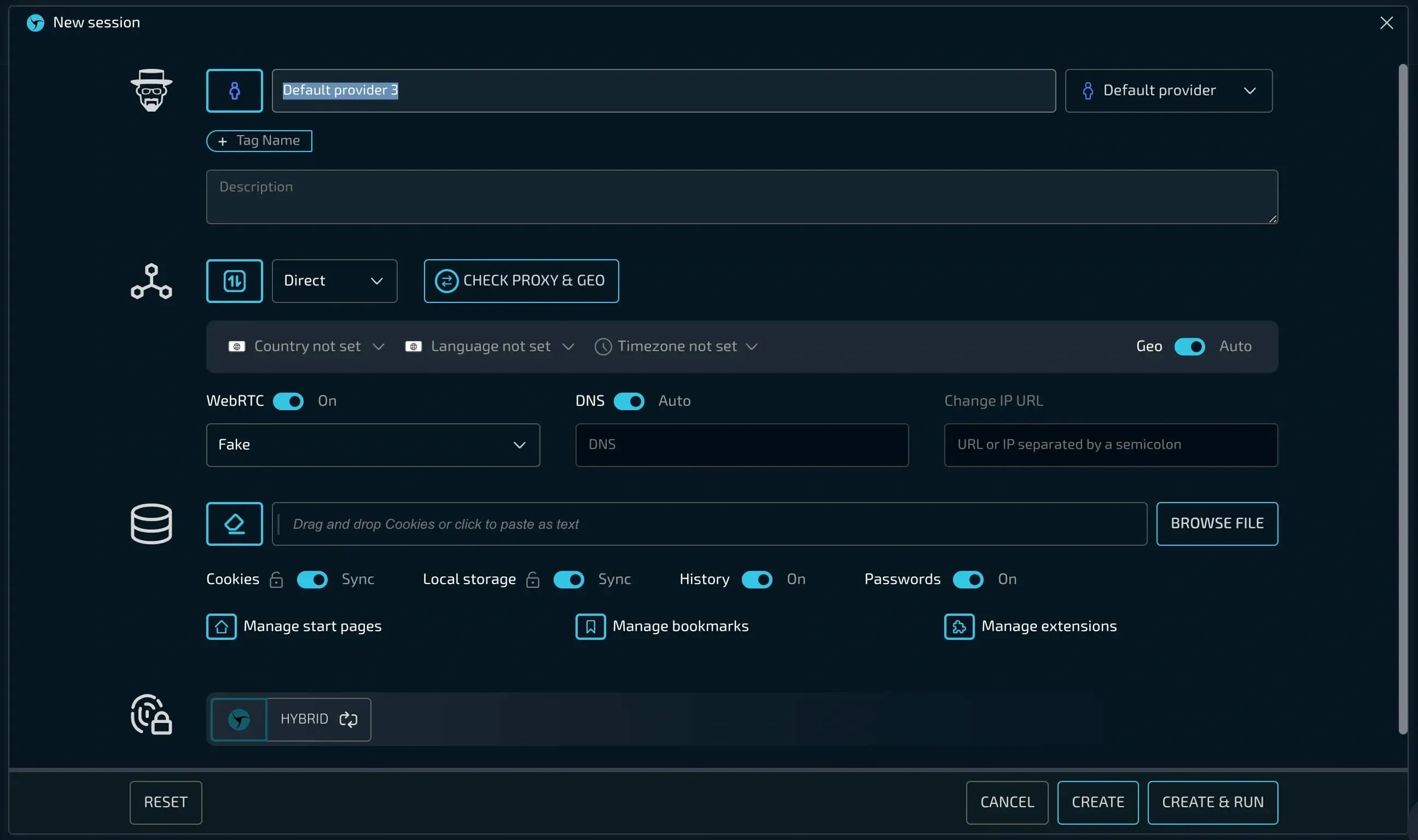The height and width of the screenshot is (840, 1418).
Task: Click the proxy connection icon button
Action: [x=234, y=281]
